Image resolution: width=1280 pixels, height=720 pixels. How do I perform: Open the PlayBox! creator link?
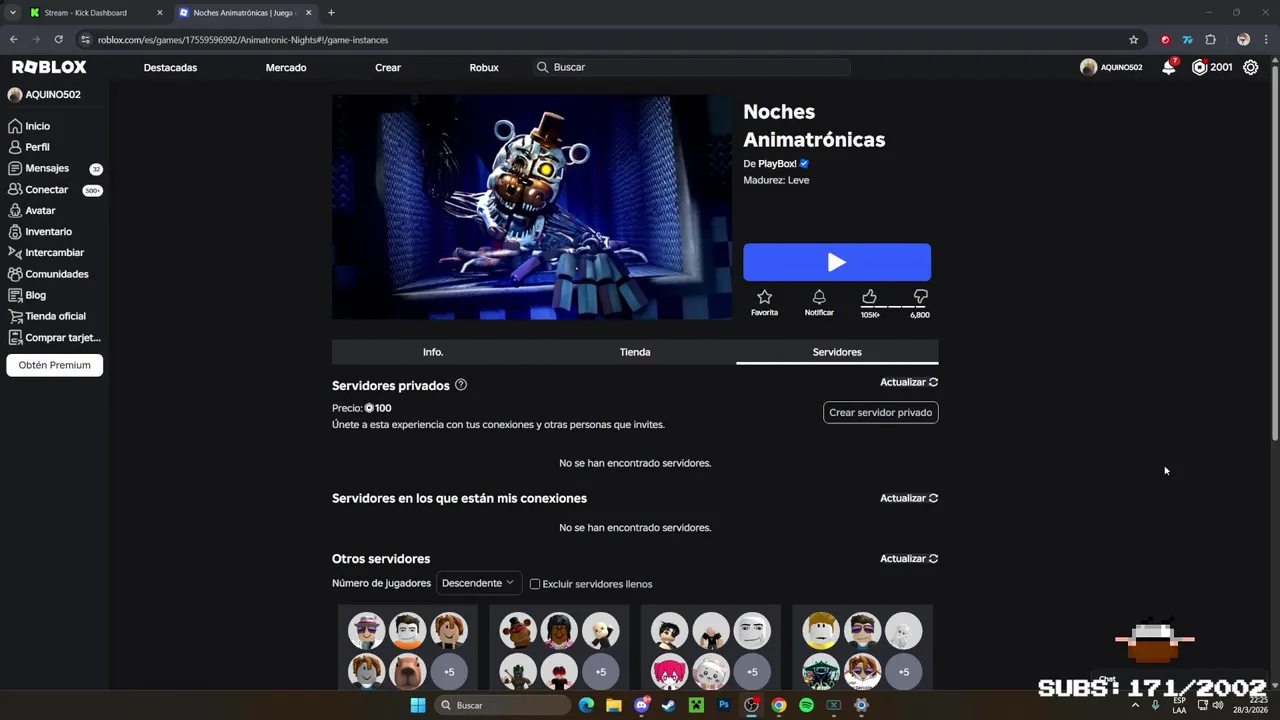tap(777, 164)
